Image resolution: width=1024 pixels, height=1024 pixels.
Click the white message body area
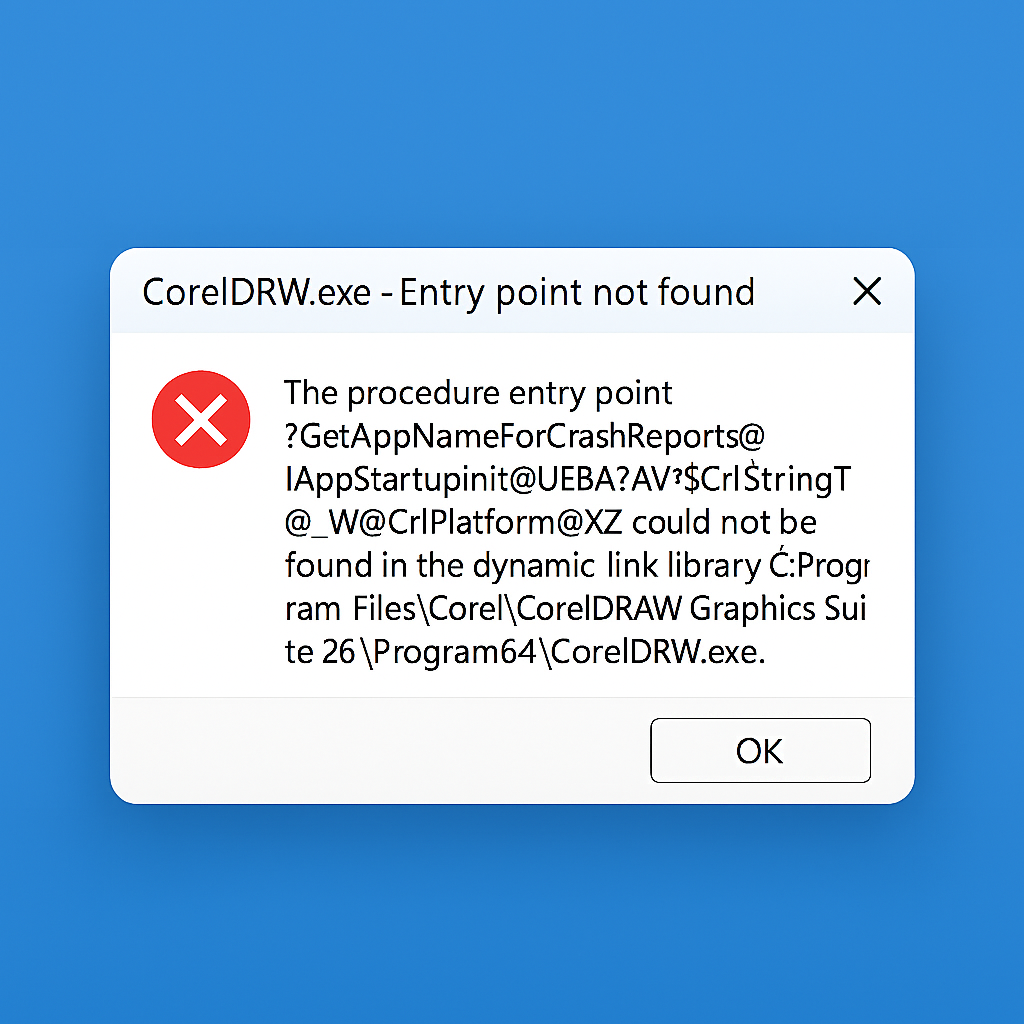pyautogui.click(x=512, y=520)
